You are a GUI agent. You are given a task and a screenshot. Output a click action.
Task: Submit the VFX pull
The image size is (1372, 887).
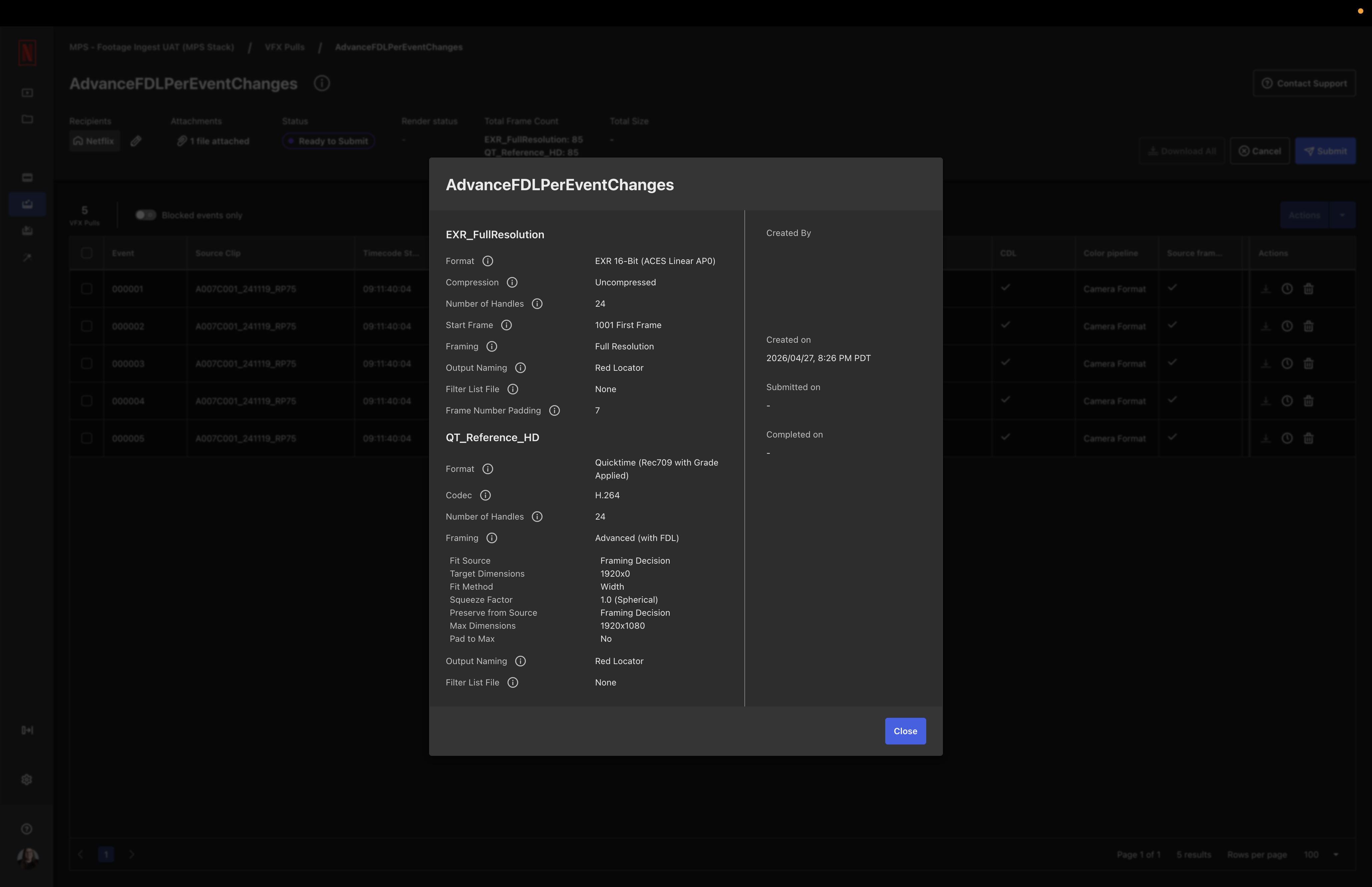tap(1325, 151)
